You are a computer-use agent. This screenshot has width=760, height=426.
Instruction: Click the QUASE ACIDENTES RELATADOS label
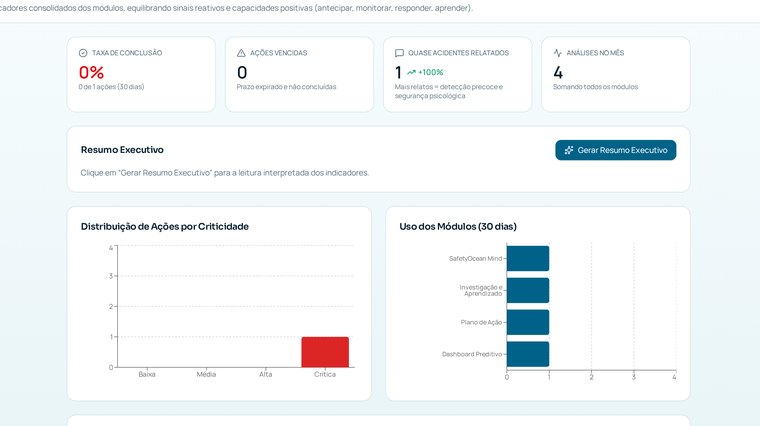coord(459,53)
